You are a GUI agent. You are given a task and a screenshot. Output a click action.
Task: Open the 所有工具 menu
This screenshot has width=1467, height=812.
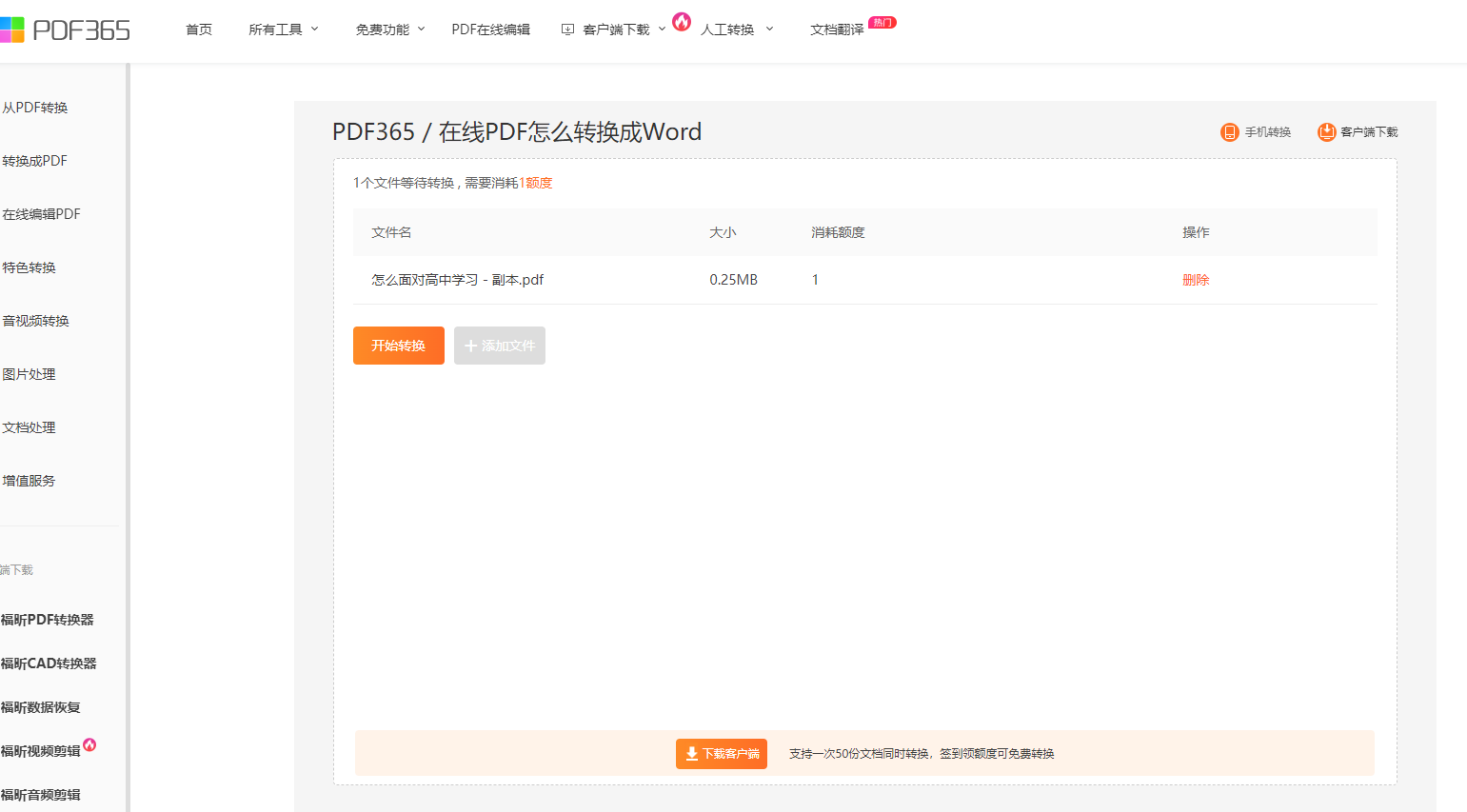pyautogui.click(x=275, y=30)
